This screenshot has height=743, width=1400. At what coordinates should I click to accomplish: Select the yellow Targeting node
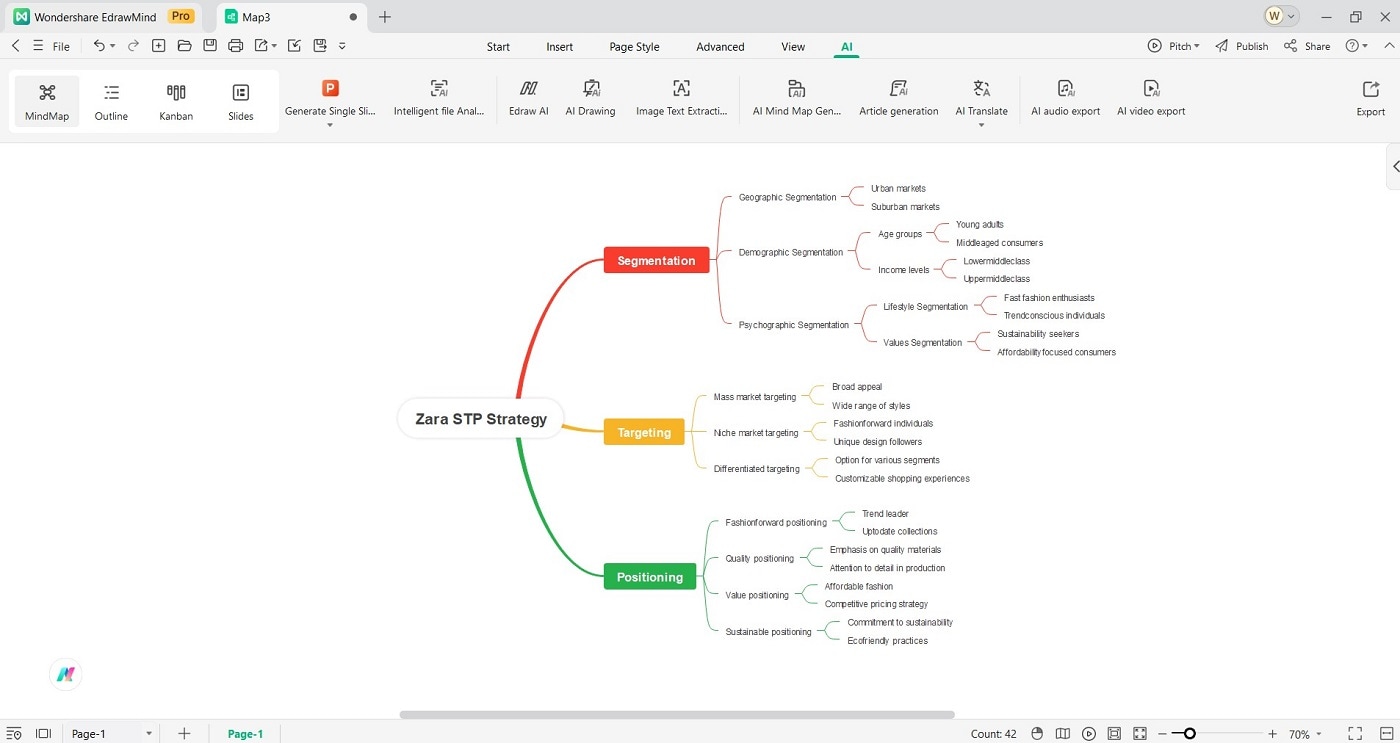644,432
